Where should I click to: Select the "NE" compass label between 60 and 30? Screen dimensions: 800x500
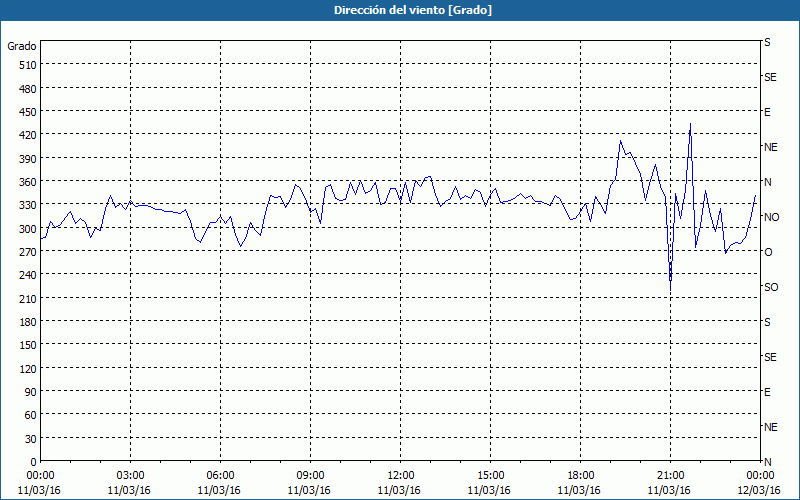pyautogui.click(x=771, y=428)
